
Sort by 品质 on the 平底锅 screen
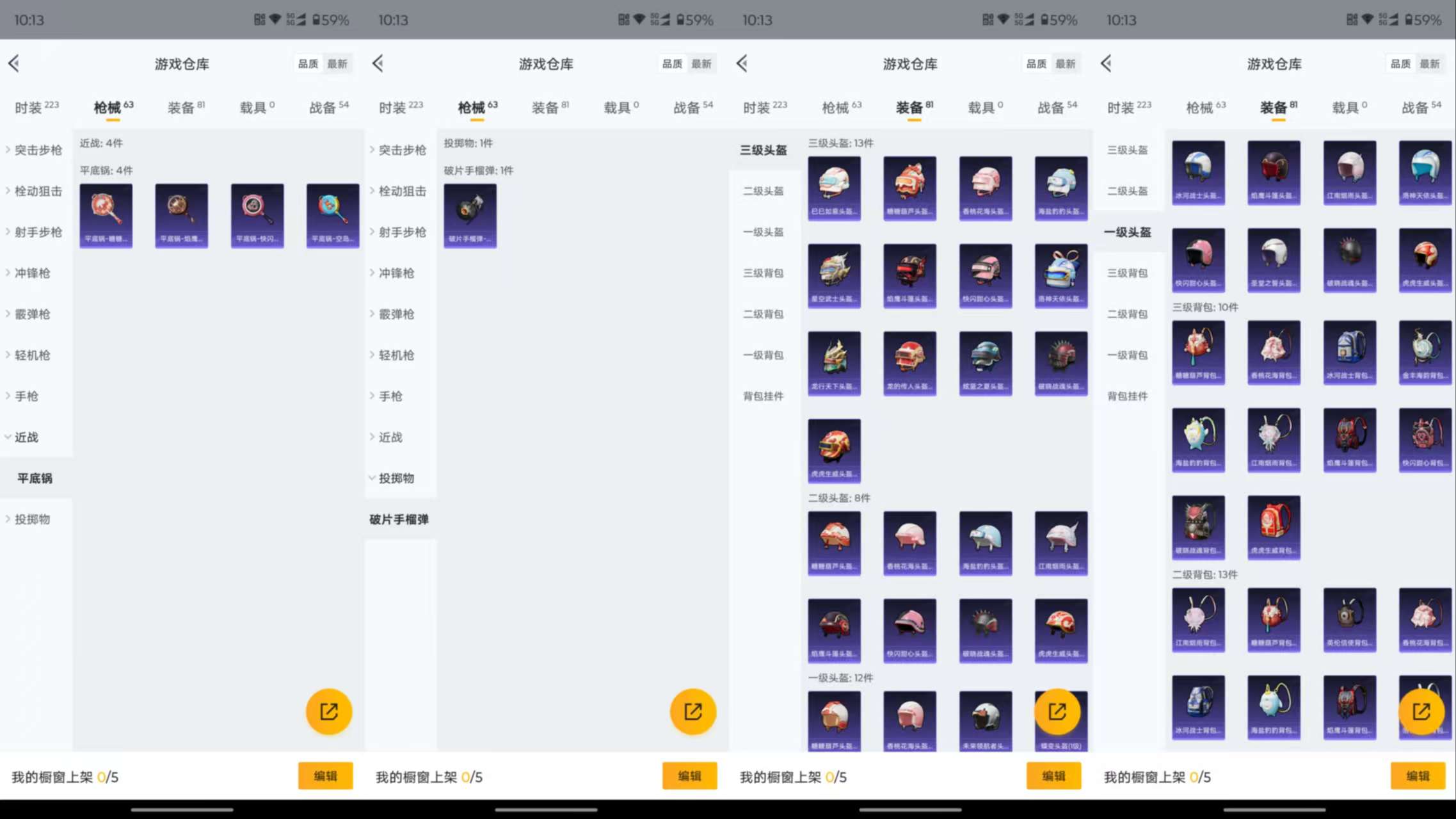pyautogui.click(x=308, y=64)
